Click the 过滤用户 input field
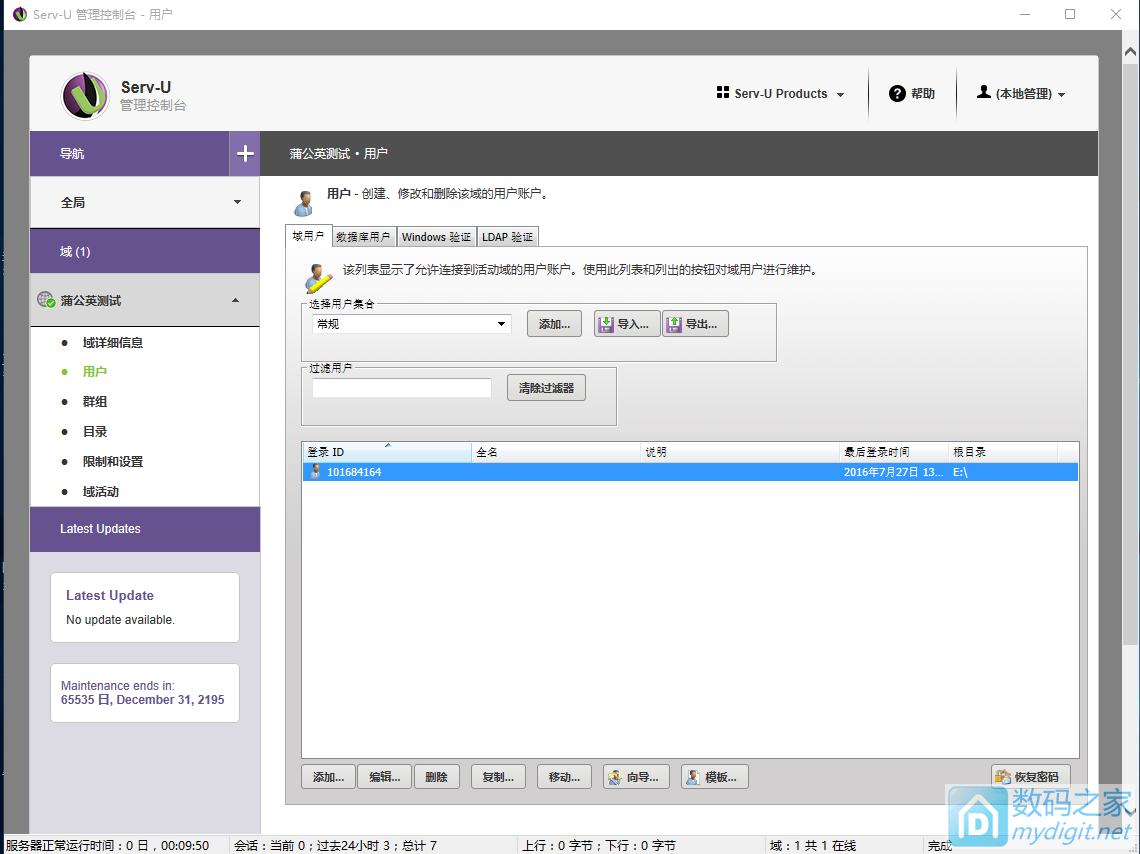This screenshot has height=854, width=1140. point(402,388)
